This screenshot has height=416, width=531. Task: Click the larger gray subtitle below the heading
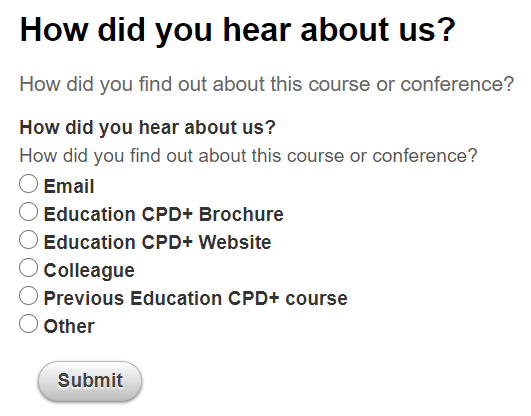(x=267, y=84)
